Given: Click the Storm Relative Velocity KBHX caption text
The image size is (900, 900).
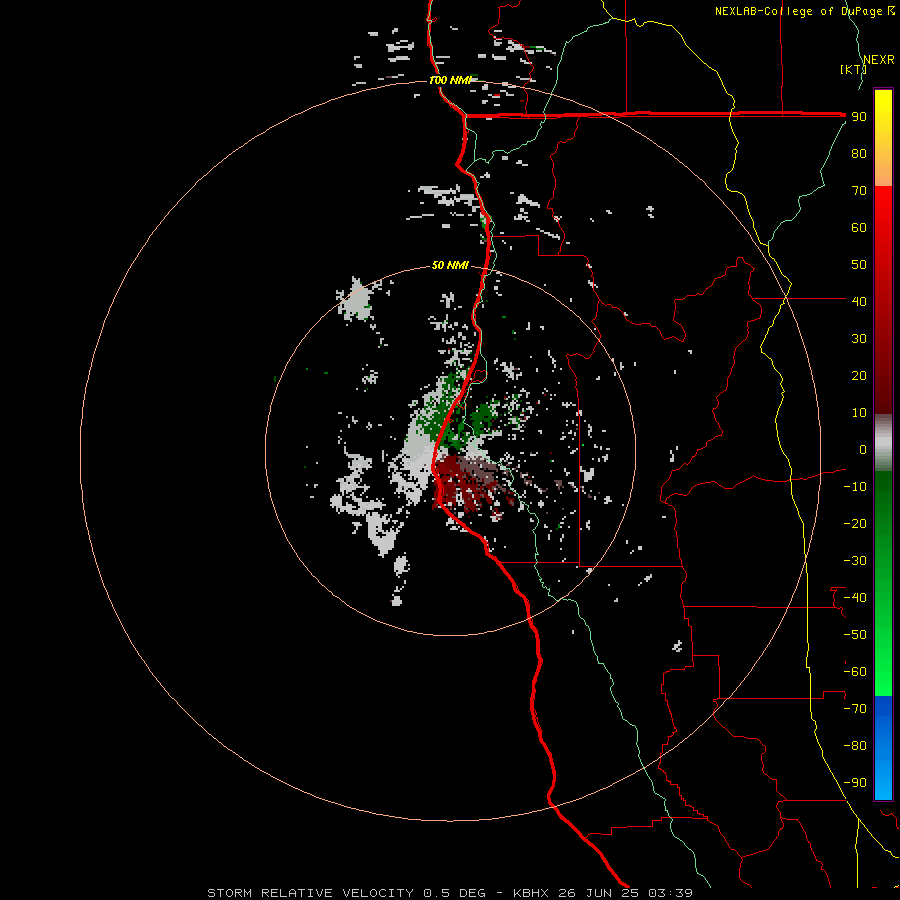Looking at the screenshot, I should tap(450, 893).
